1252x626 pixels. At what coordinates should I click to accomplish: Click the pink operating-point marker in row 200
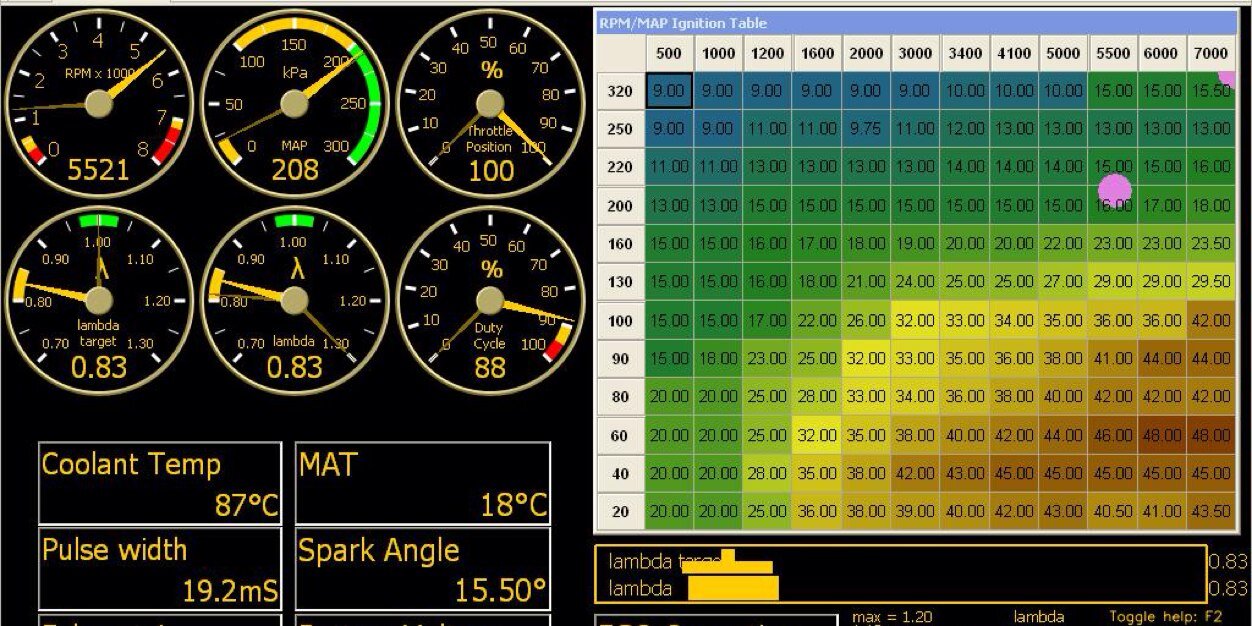(x=1115, y=190)
